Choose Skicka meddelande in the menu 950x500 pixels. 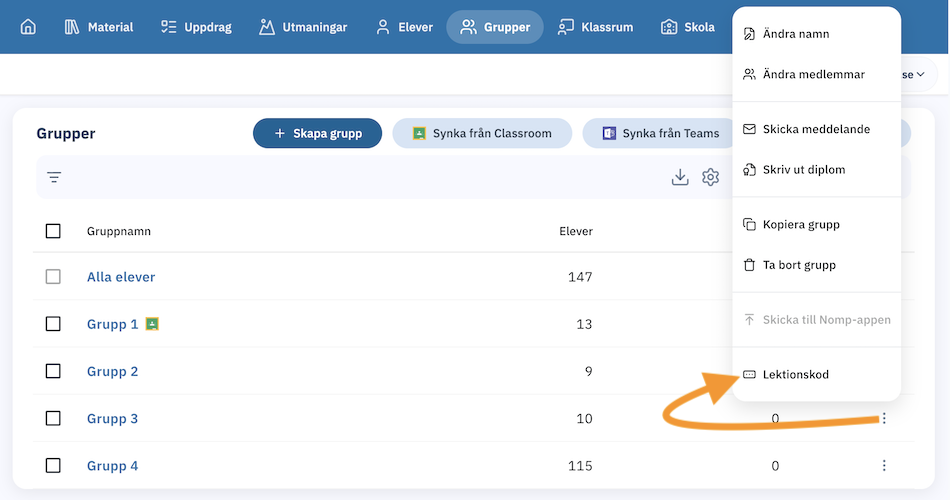click(x=816, y=129)
